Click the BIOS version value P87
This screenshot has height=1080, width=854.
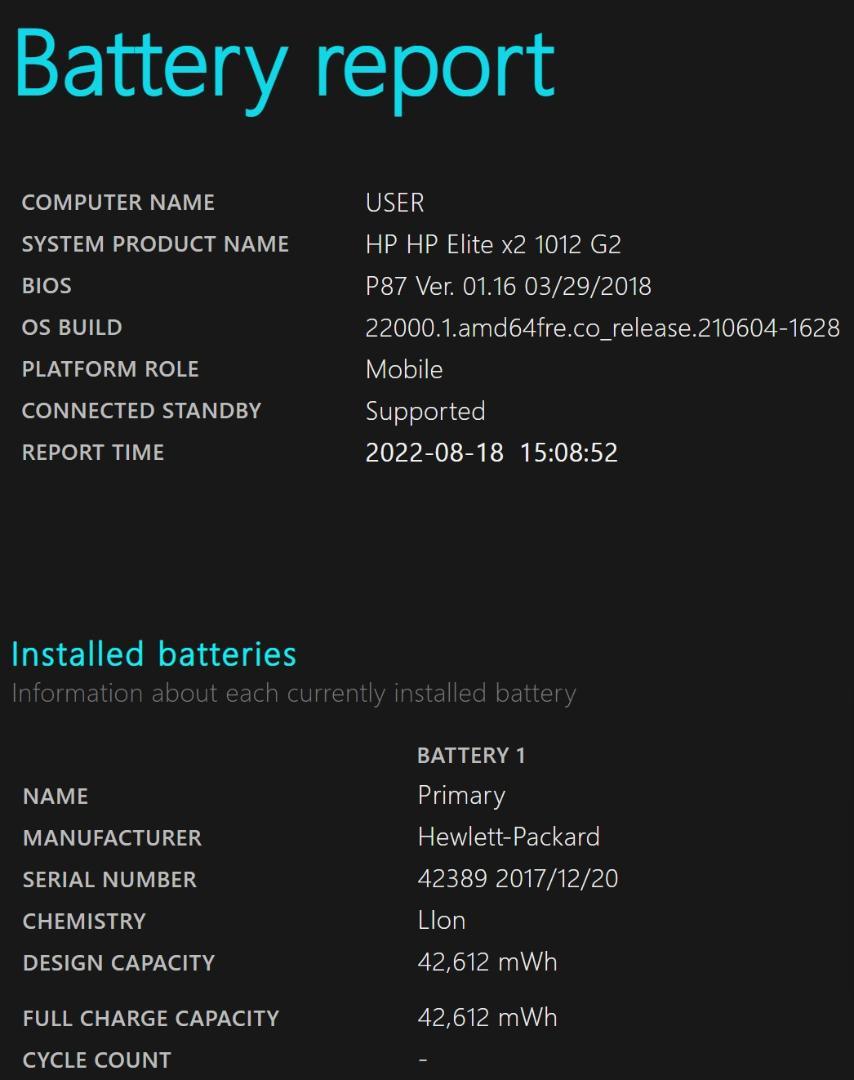(508, 286)
